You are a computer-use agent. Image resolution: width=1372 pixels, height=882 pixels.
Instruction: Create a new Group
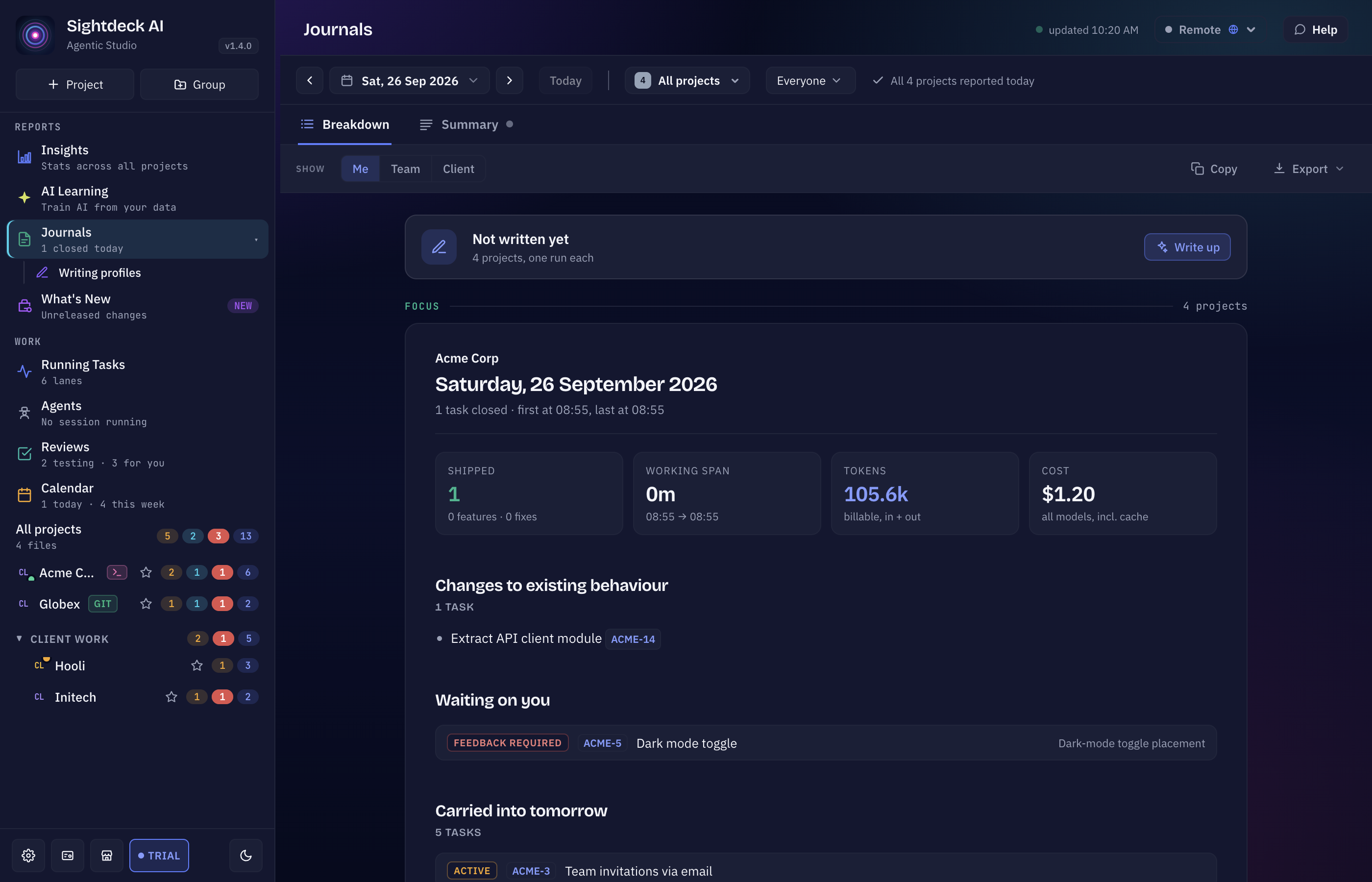[199, 84]
